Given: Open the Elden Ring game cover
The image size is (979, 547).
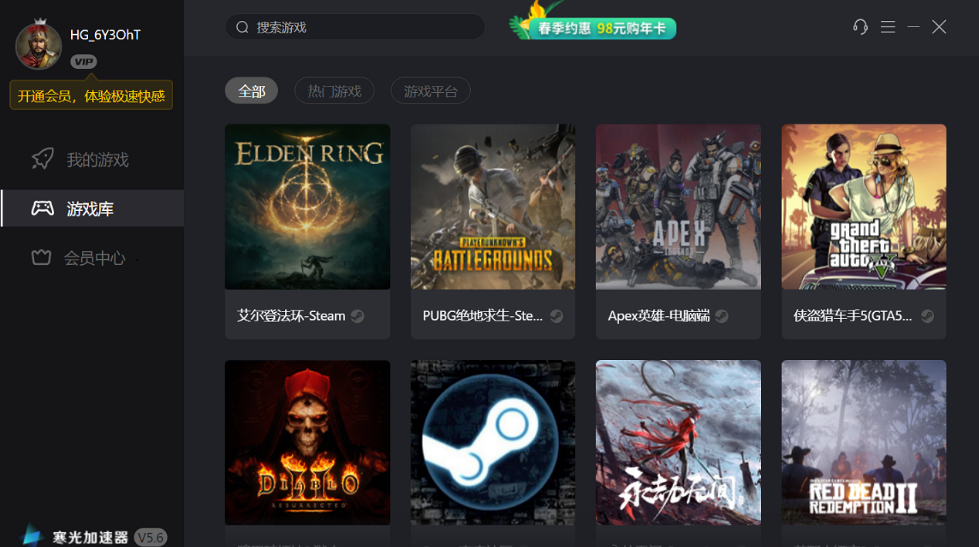Looking at the screenshot, I should point(308,207).
